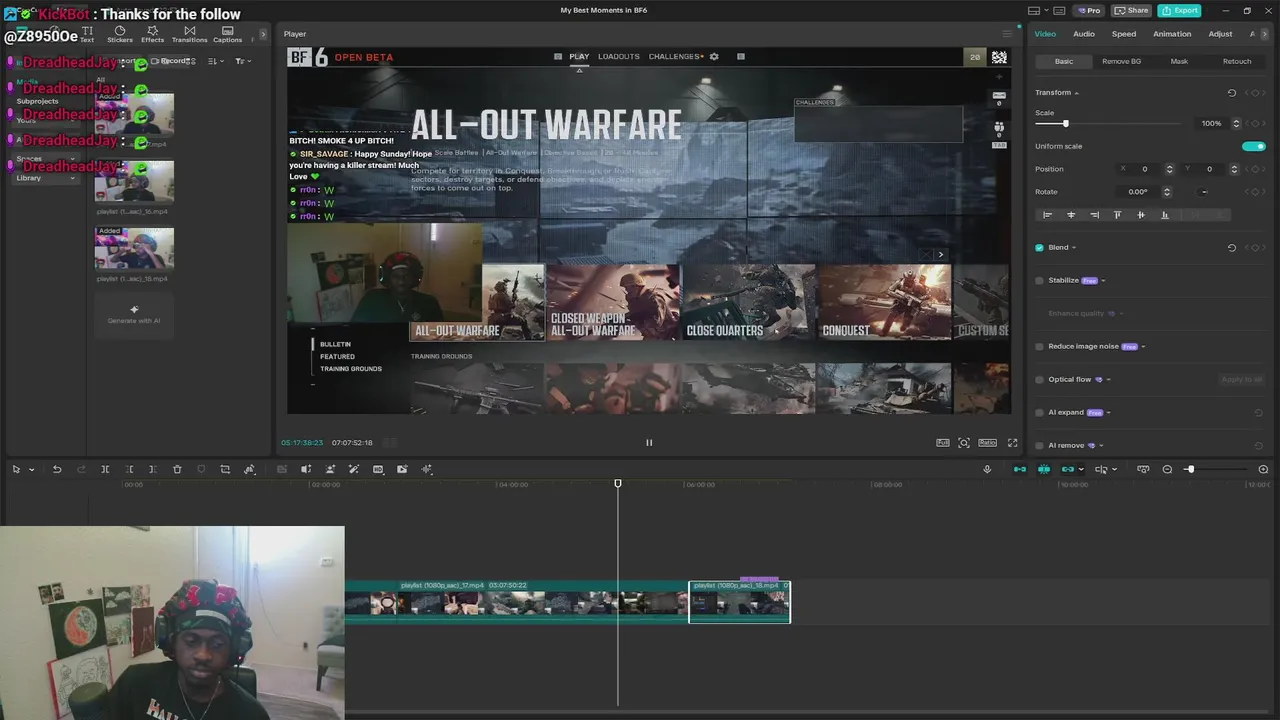The width and height of the screenshot is (1280, 720).
Task: Click the Share button
Action: point(1131,10)
